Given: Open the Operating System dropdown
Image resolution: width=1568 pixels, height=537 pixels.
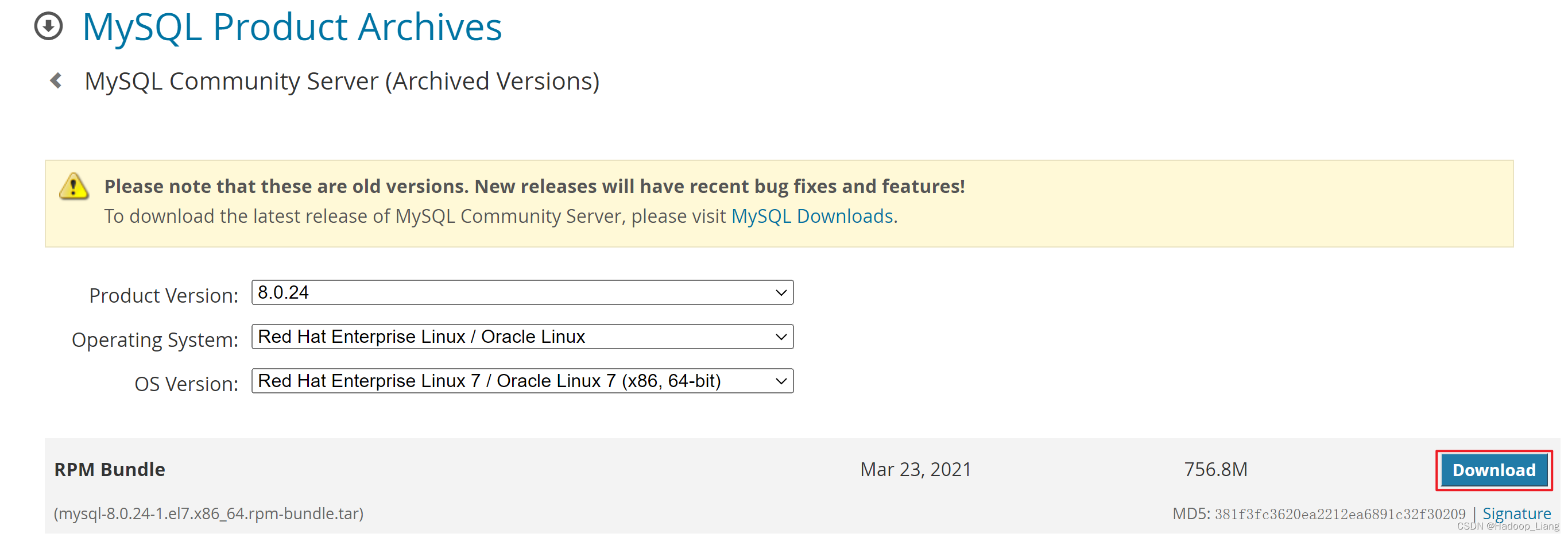Looking at the screenshot, I should point(522,337).
